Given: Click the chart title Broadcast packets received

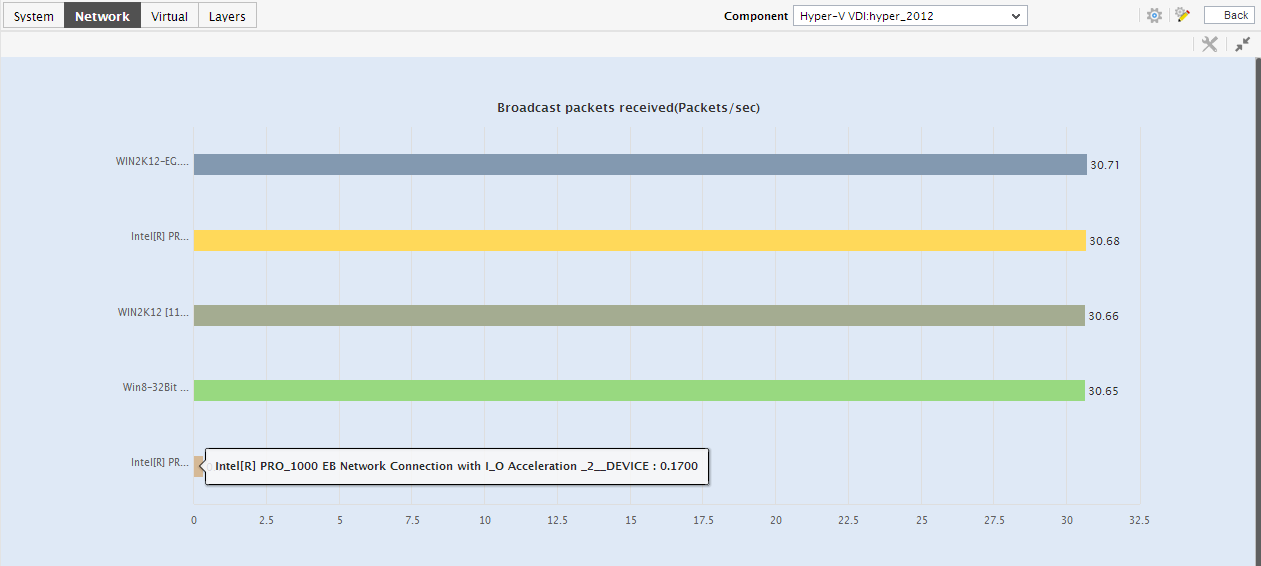Looking at the screenshot, I should [x=628, y=107].
